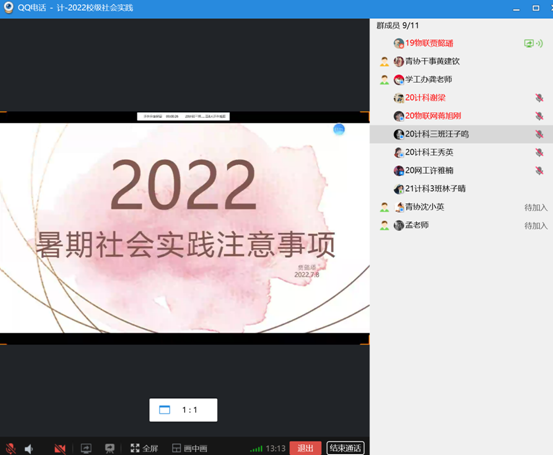The height and width of the screenshot is (455, 553).
Task: Select member 19物联贾懿璠
Action: tap(461, 43)
